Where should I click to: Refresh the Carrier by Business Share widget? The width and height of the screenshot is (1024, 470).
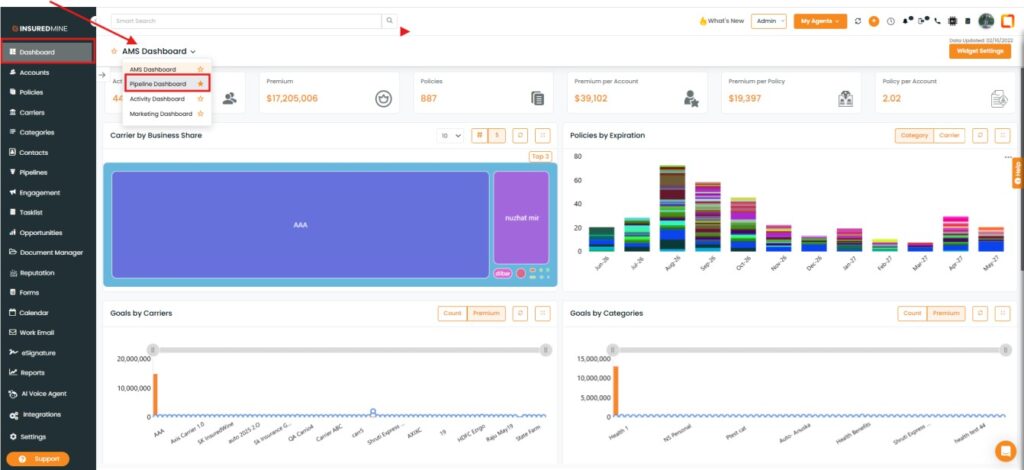click(x=520, y=135)
